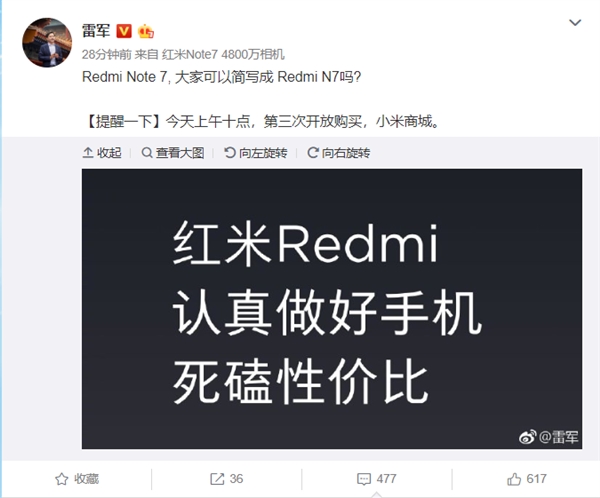
Task: Click the 雷军 username link
Action: point(96,31)
